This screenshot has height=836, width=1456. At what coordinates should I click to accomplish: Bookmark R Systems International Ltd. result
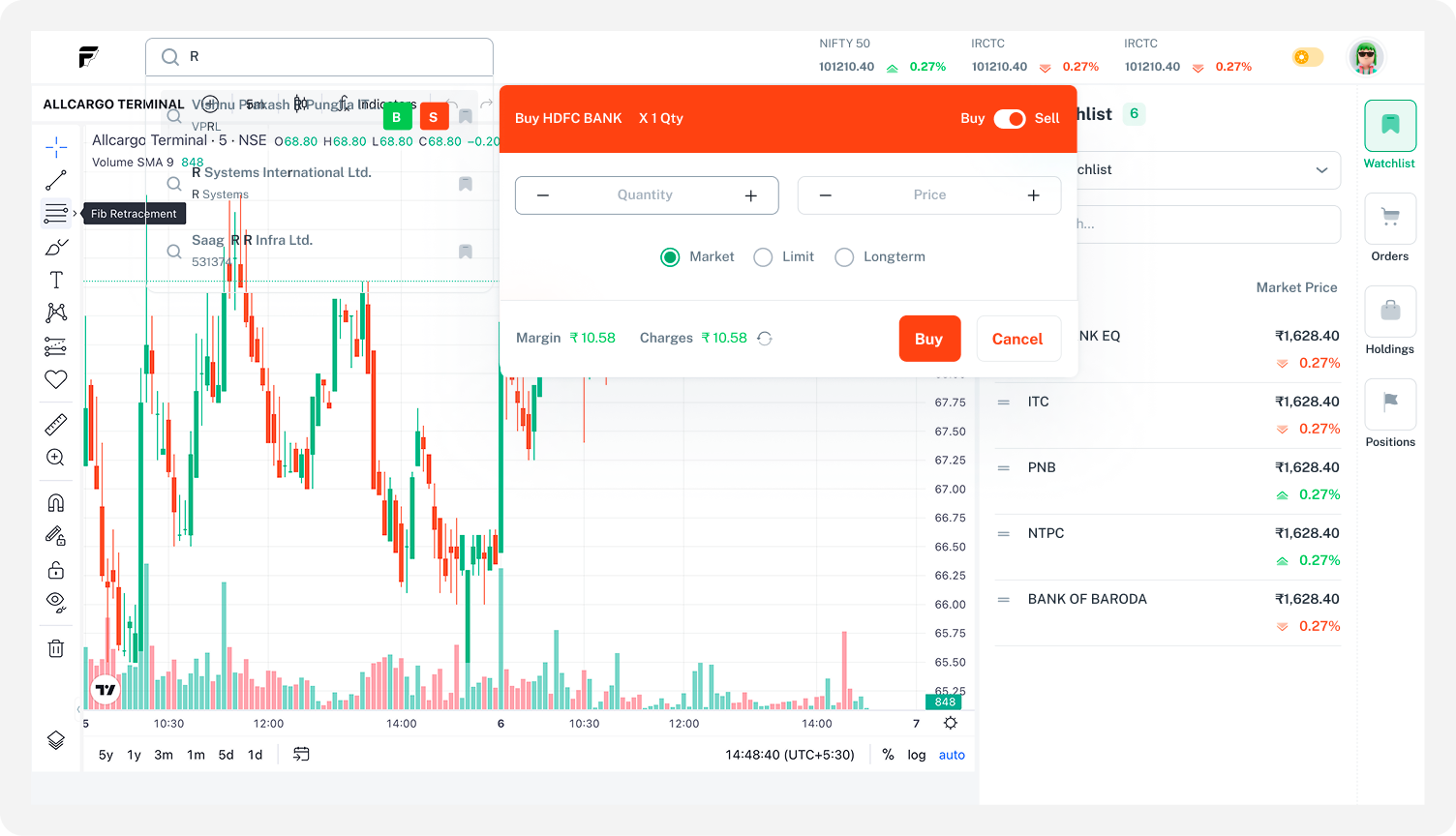point(466,184)
